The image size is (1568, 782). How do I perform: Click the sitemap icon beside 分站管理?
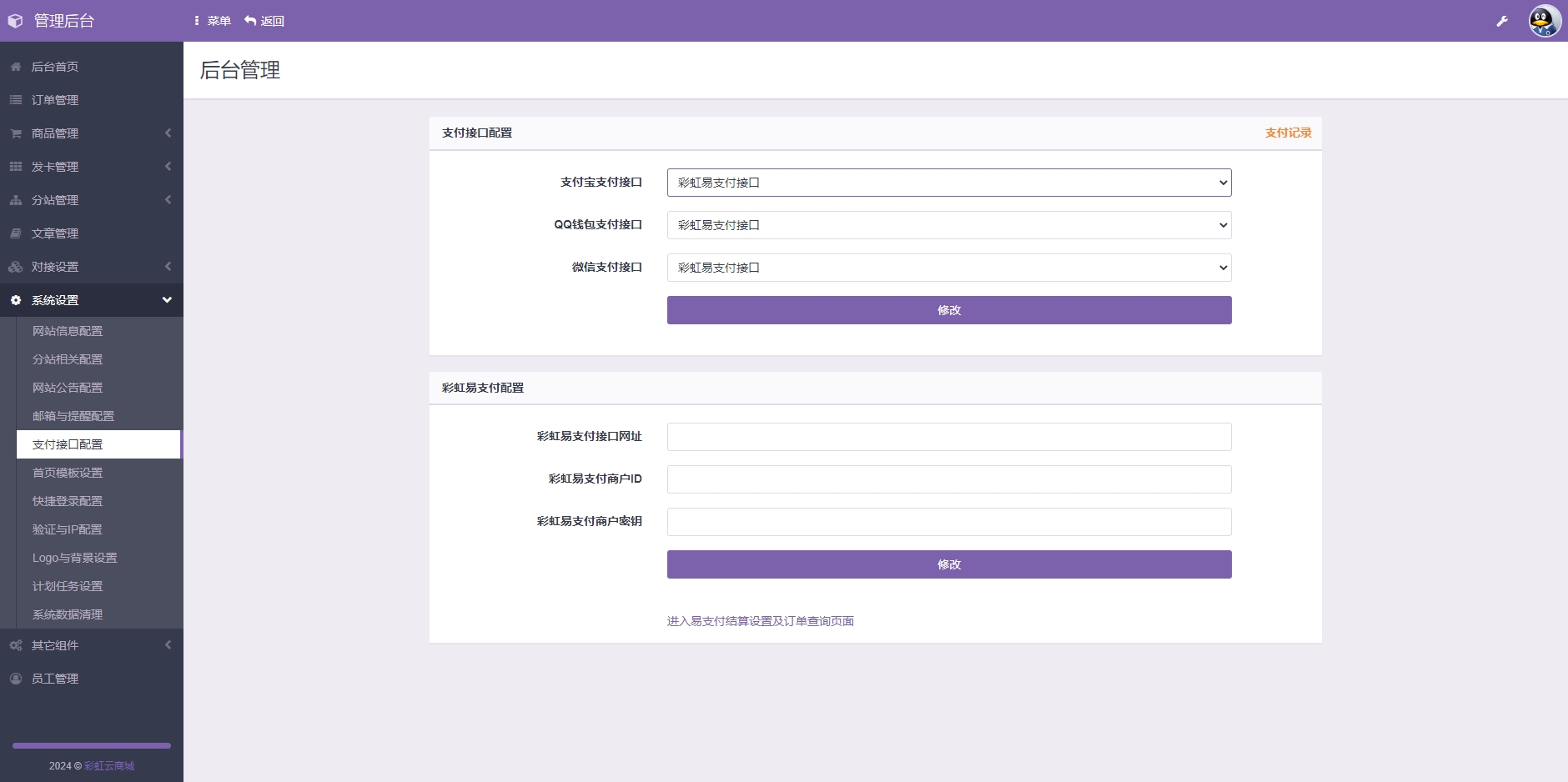pyautogui.click(x=16, y=200)
